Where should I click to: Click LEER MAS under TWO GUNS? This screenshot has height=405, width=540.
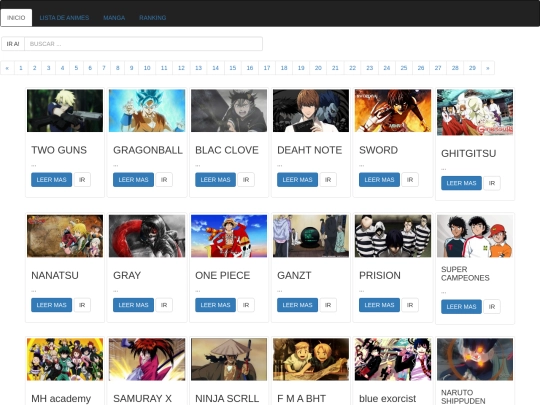click(x=51, y=180)
